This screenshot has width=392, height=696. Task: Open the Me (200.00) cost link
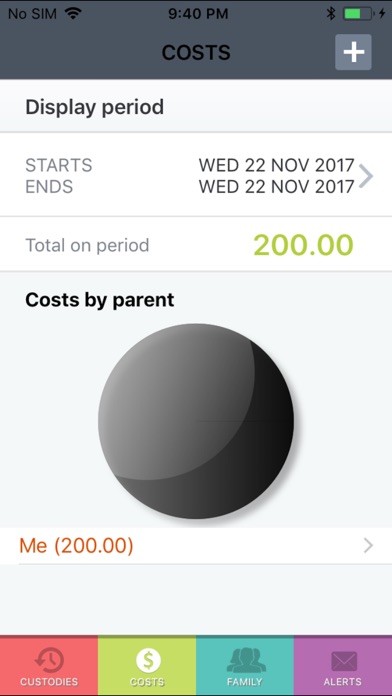click(76, 546)
